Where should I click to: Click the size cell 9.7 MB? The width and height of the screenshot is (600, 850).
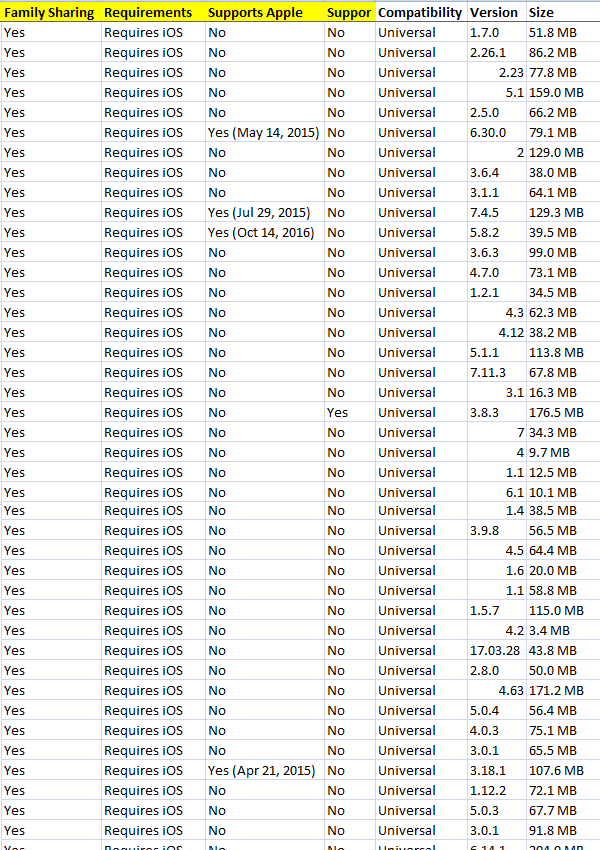(x=563, y=453)
